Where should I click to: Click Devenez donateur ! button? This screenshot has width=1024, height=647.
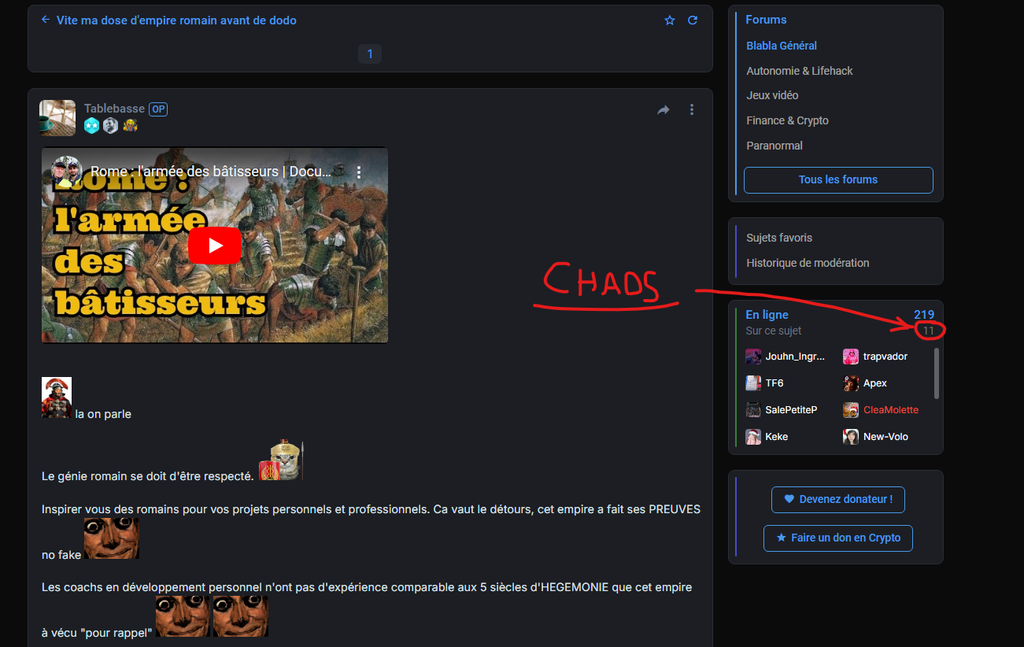tap(838, 499)
